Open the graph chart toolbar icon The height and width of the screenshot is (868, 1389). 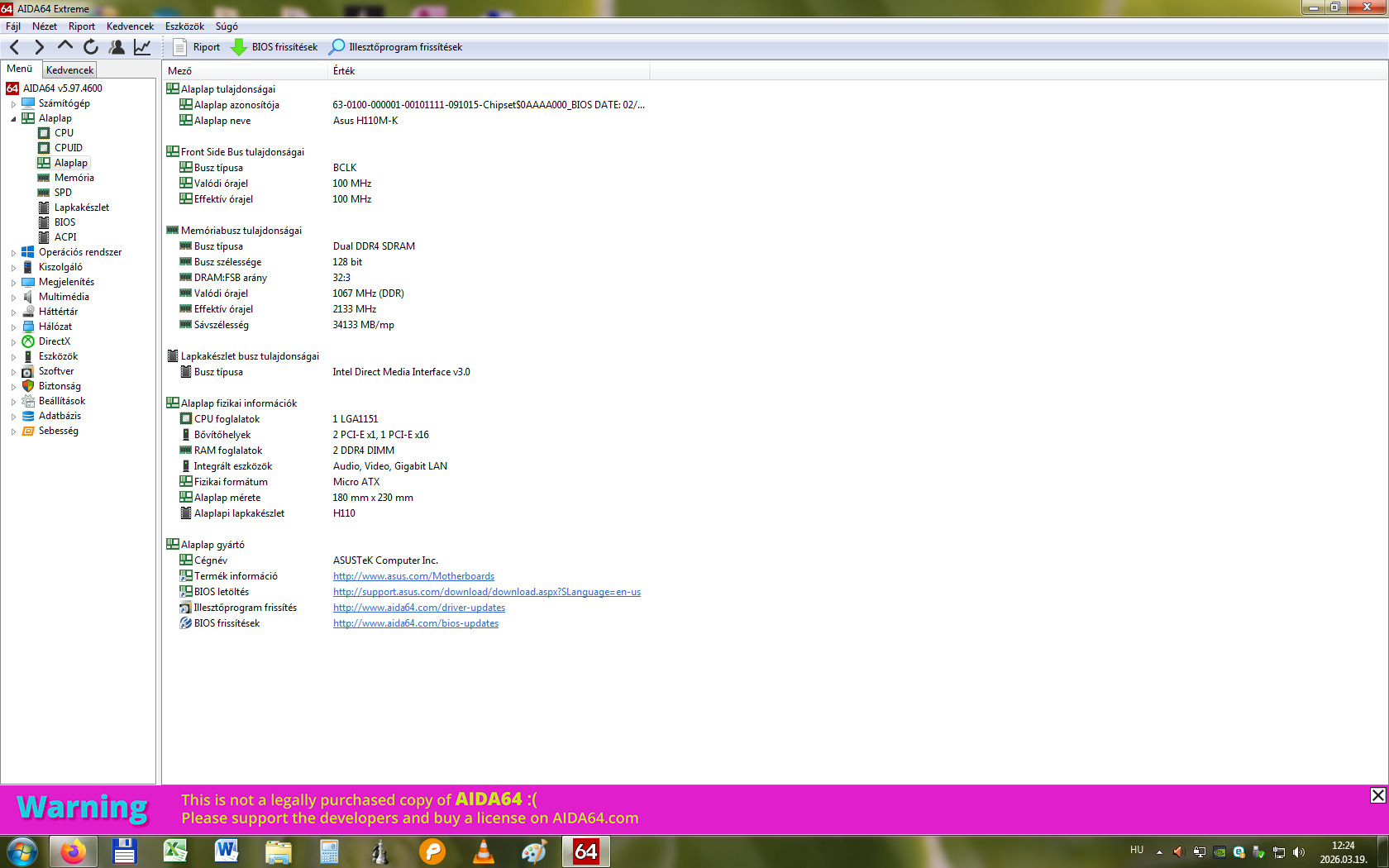click(x=142, y=47)
